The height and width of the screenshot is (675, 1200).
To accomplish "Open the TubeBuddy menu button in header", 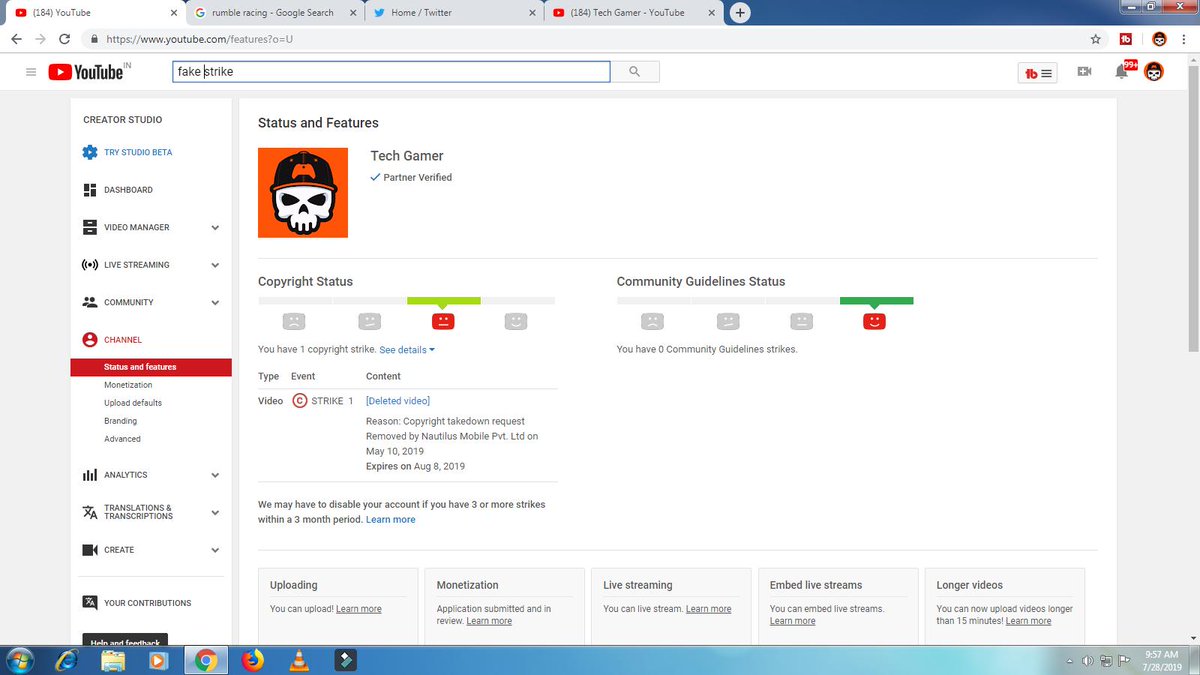I will point(1038,73).
